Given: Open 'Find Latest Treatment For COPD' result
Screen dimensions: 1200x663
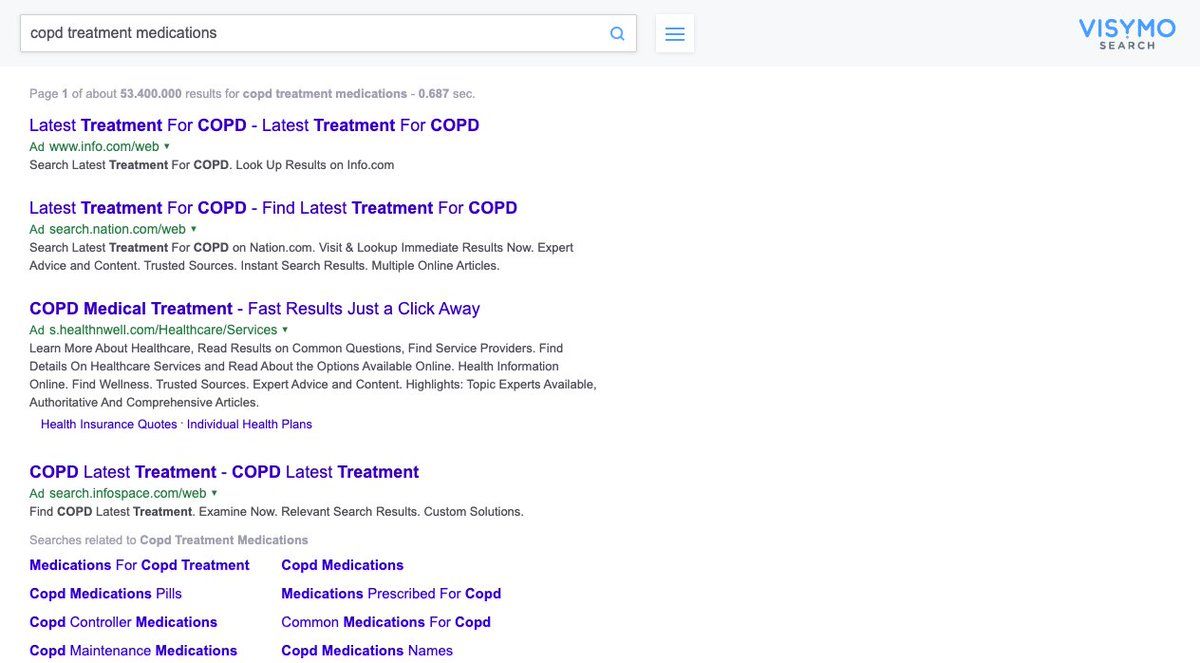Looking at the screenshot, I should pos(273,208).
